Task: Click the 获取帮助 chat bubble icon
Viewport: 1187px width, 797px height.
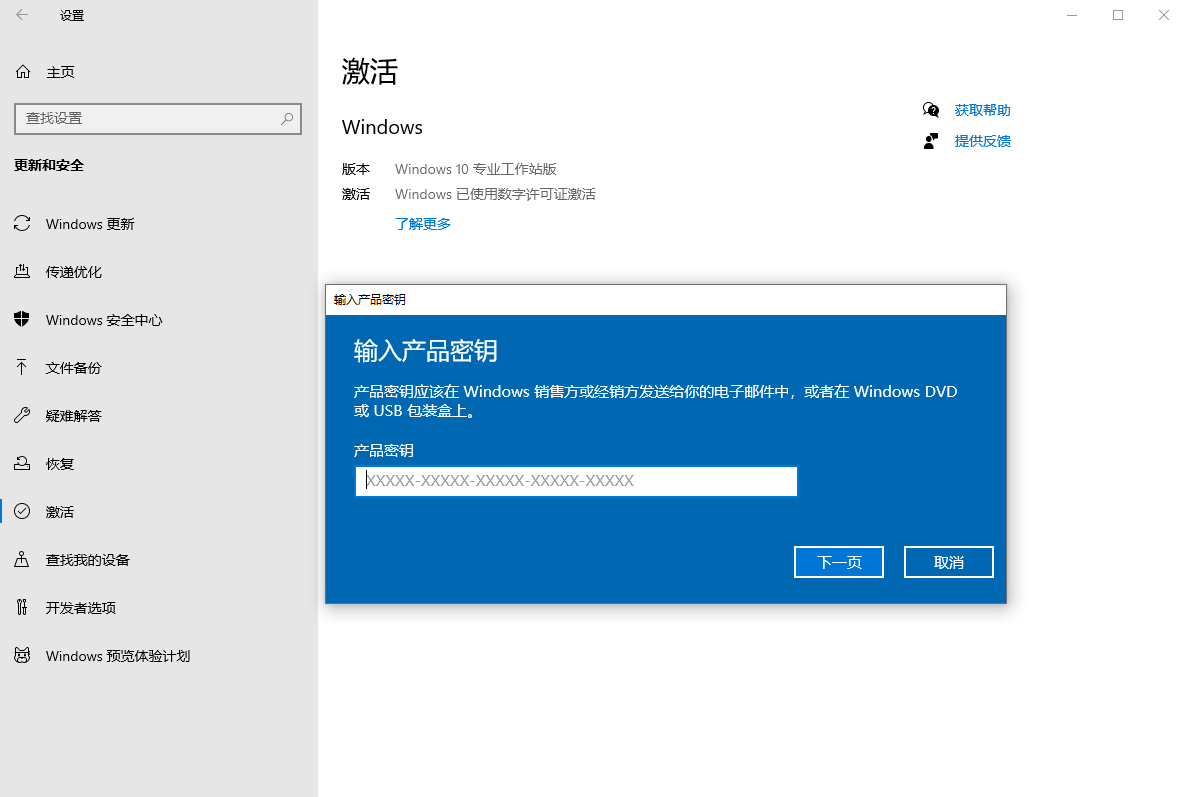Action: click(x=931, y=111)
